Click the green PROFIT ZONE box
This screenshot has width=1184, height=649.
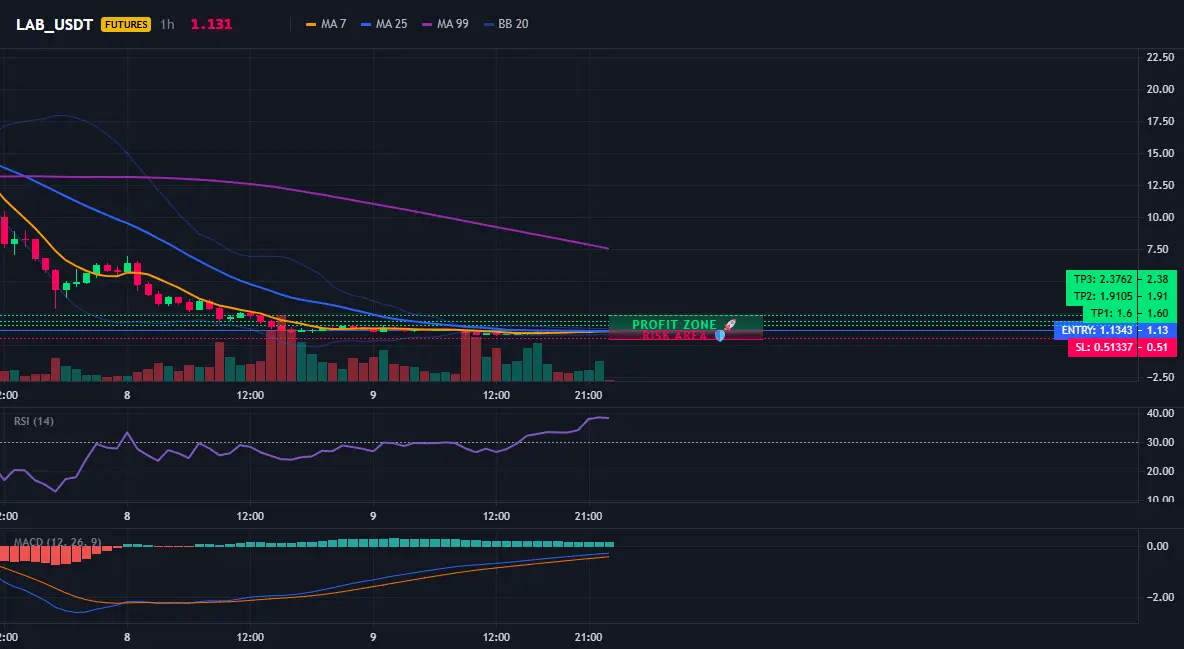click(686, 323)
